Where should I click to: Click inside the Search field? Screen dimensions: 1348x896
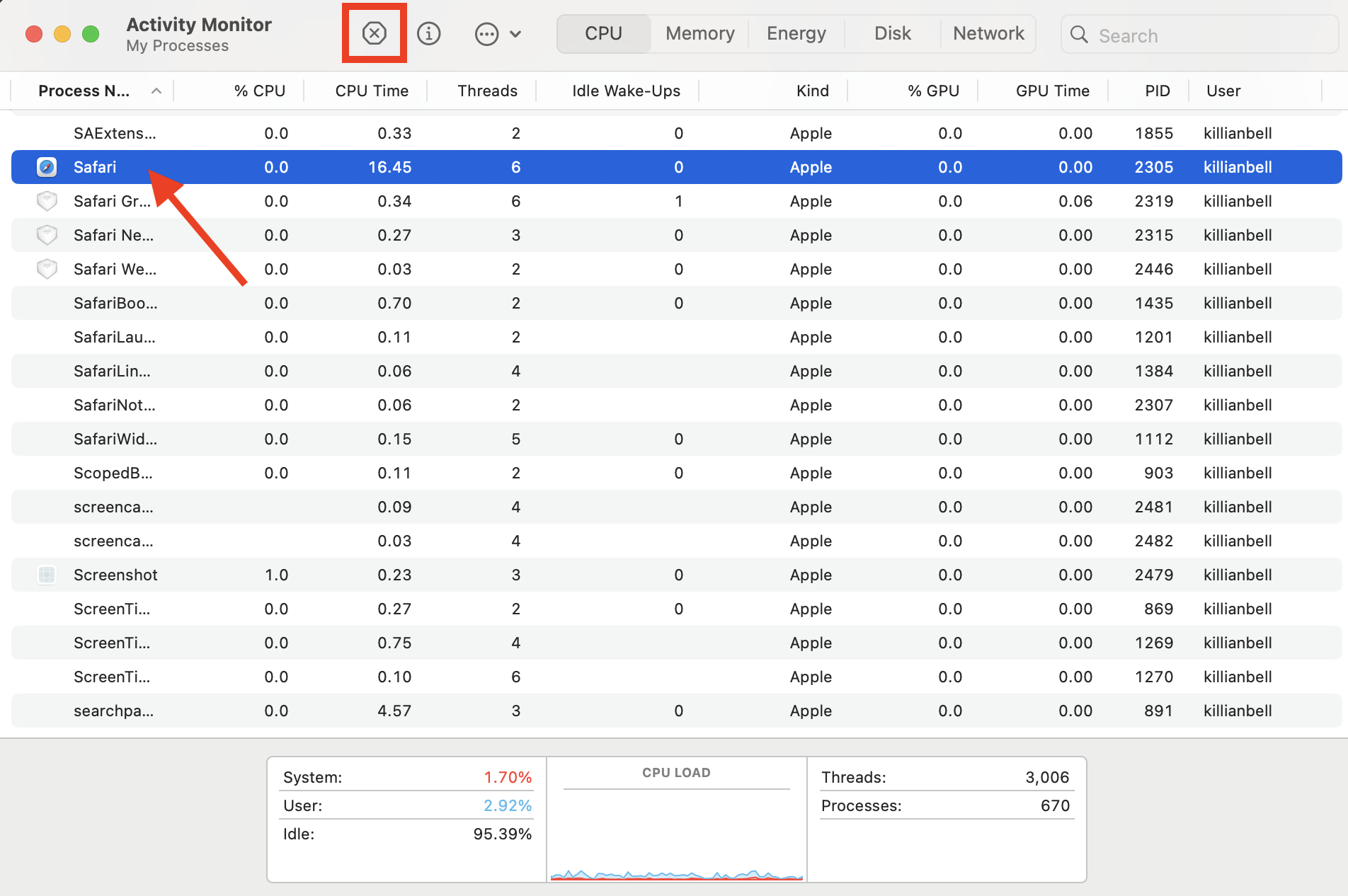click(x=1168, y=35)
